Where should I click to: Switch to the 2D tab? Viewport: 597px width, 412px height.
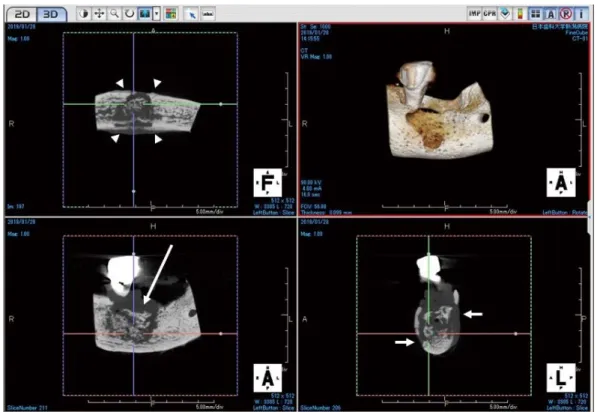[x=22, y=14]
